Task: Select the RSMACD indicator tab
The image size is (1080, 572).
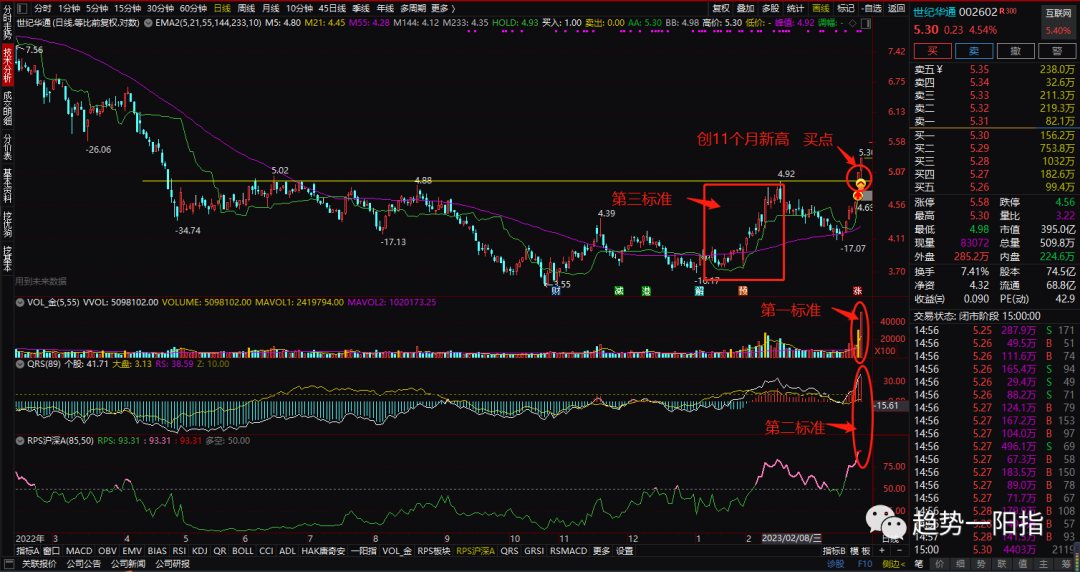Action: pos(568,551)
